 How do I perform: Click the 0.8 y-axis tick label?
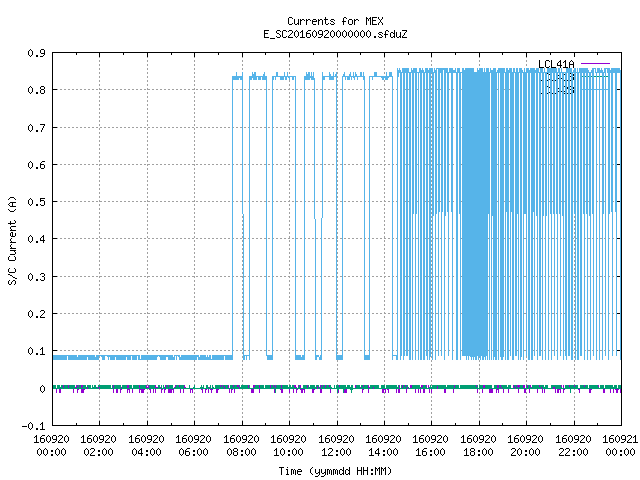click(36, 90)
